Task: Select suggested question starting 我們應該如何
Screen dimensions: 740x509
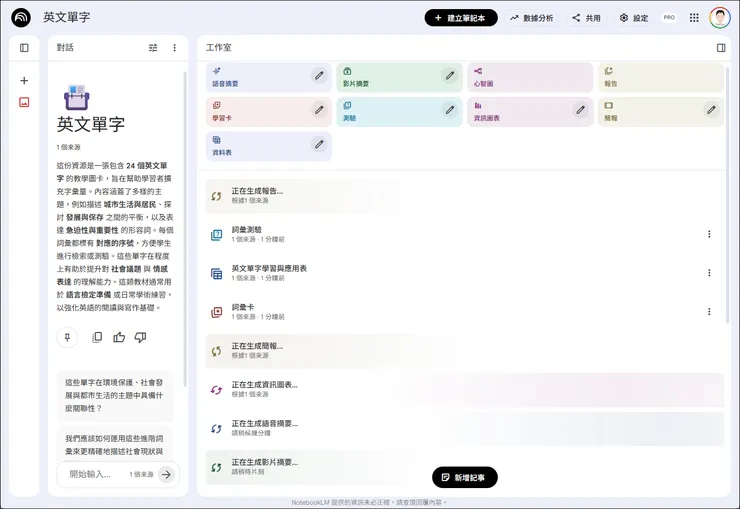Action: tap(115, 444)
